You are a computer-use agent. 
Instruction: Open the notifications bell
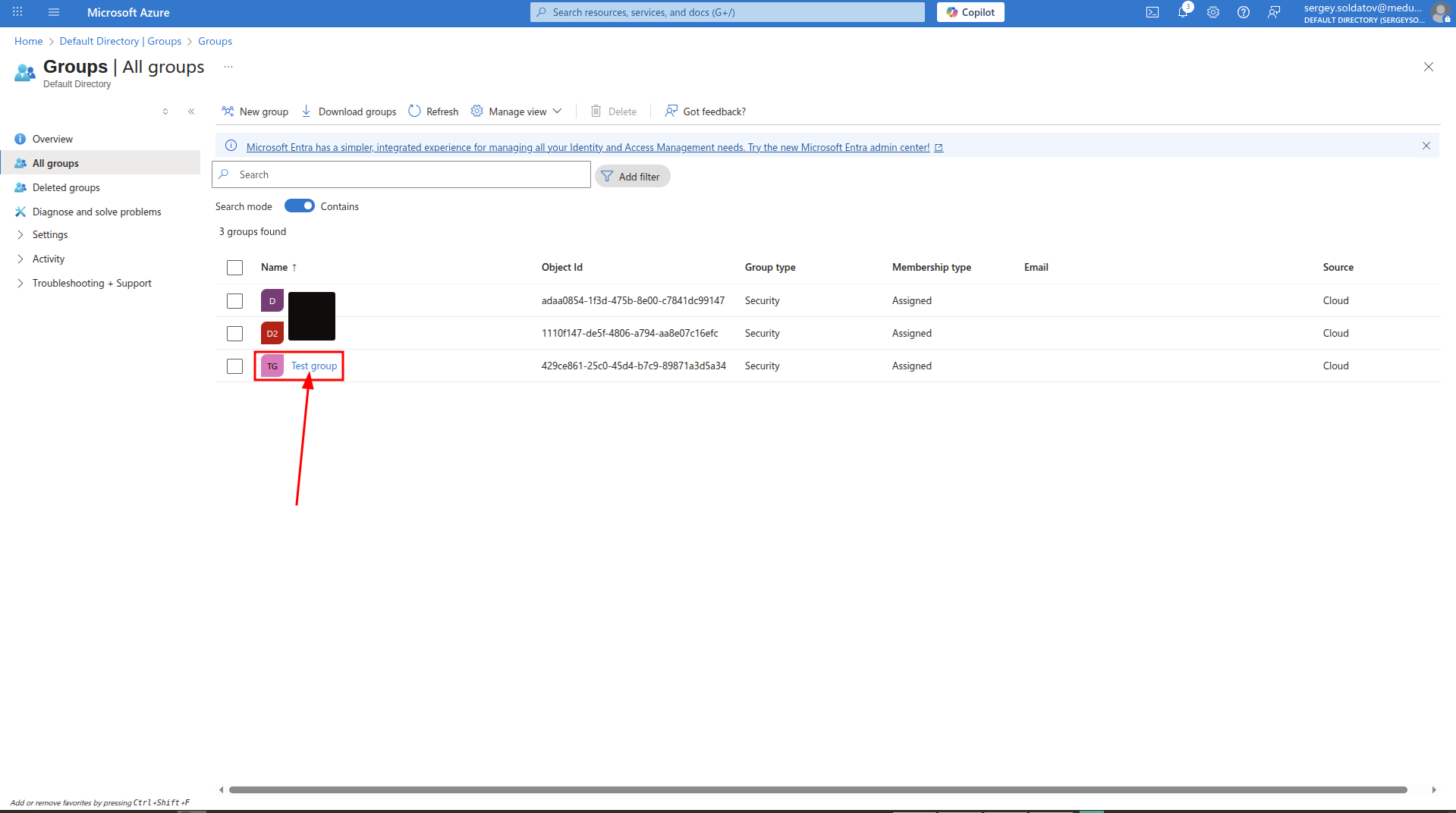coord(1183,12)
